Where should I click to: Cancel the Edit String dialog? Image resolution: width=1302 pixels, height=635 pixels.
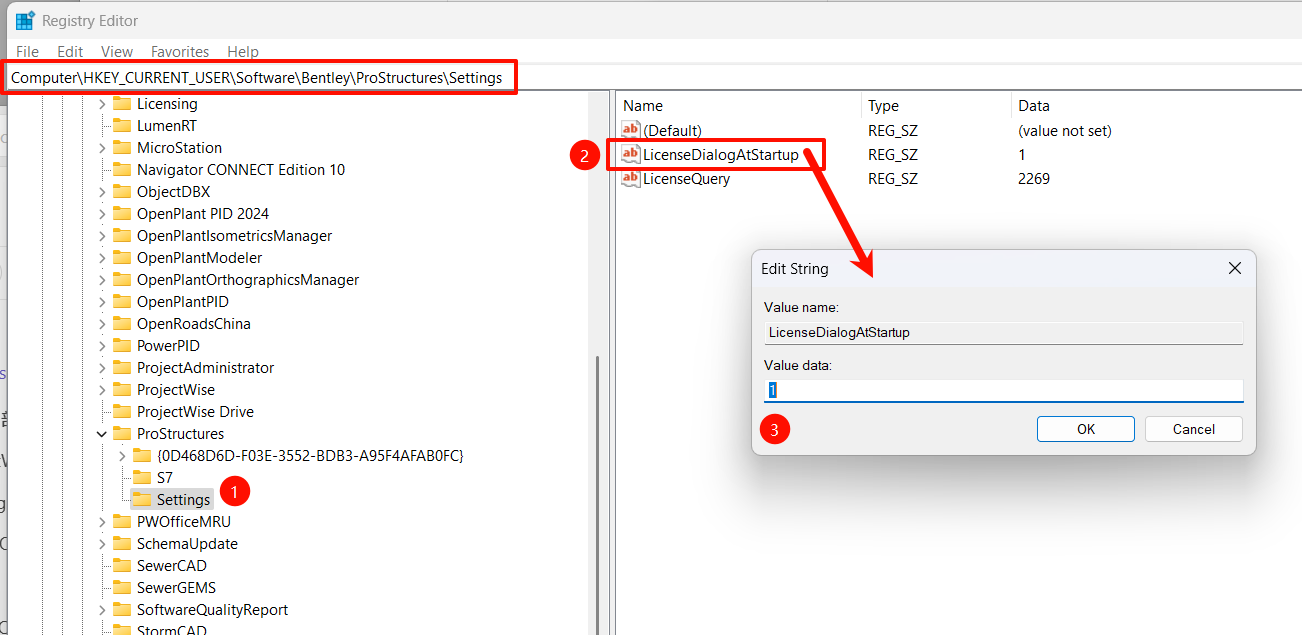[x=1194, y=429]
